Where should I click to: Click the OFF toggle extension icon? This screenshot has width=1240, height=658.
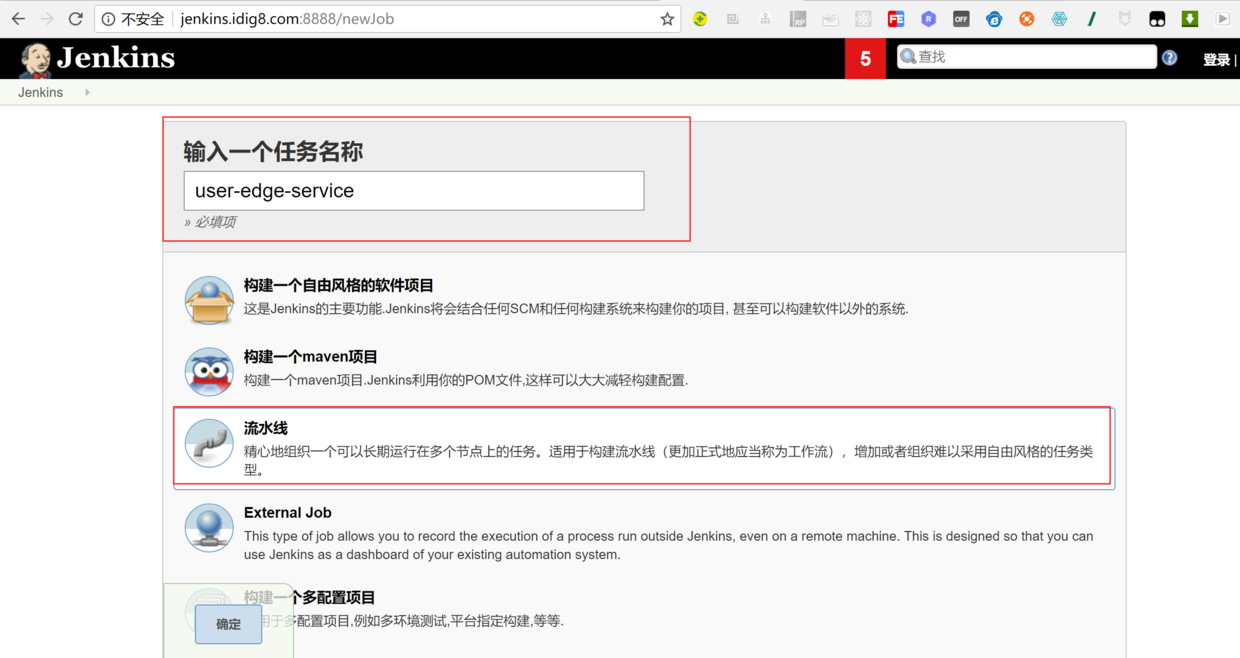coord(960,18)
